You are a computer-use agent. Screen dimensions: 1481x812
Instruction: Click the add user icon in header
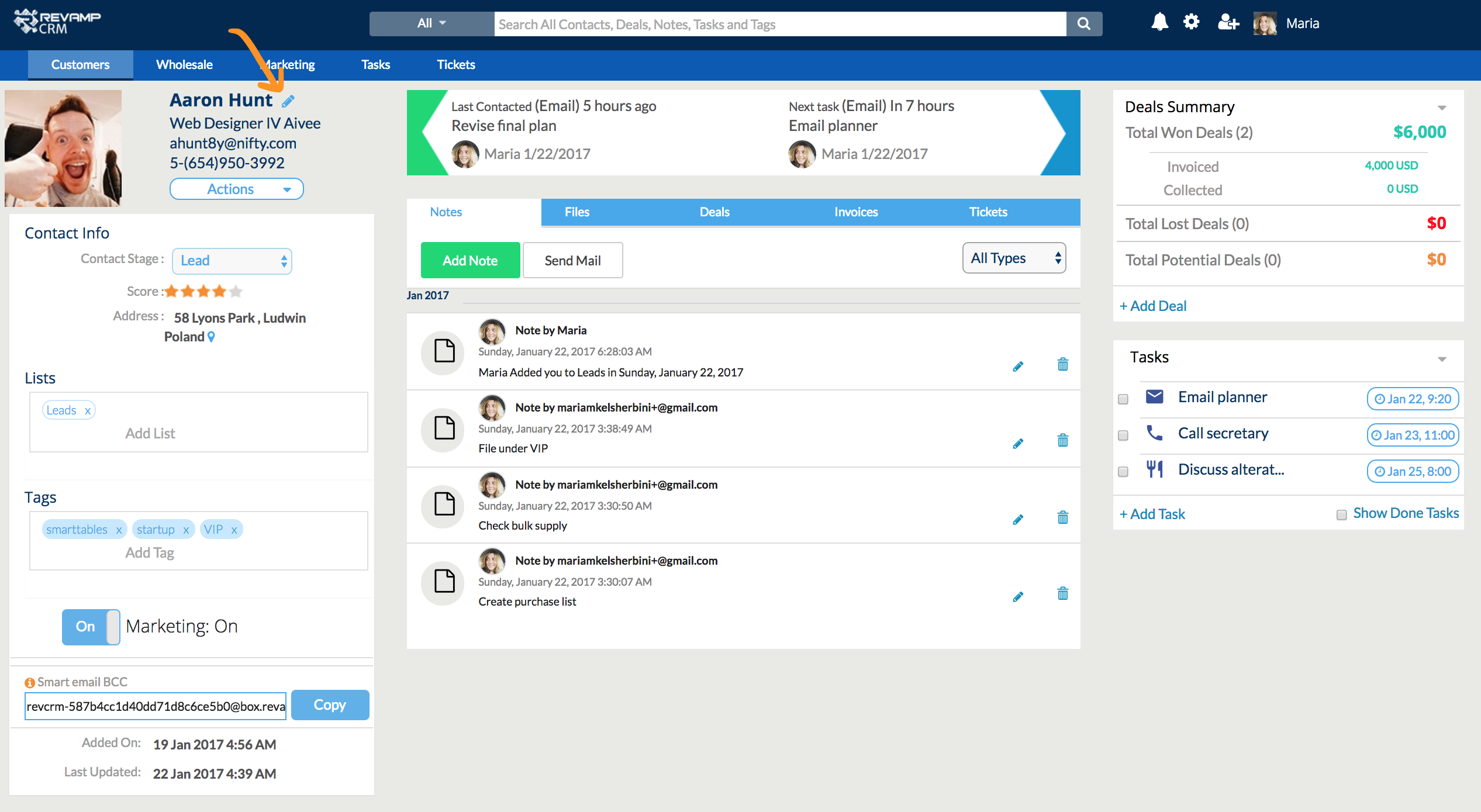[1228, 23]
